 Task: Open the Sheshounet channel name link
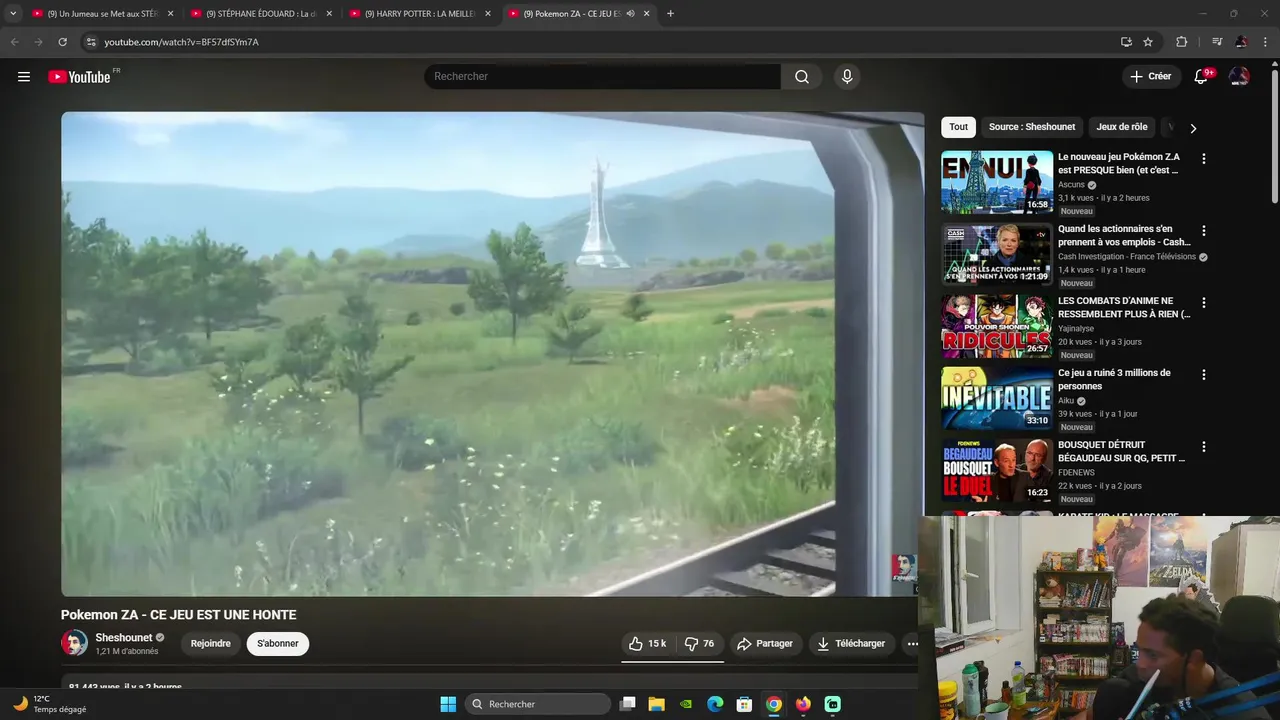[124, 638]
